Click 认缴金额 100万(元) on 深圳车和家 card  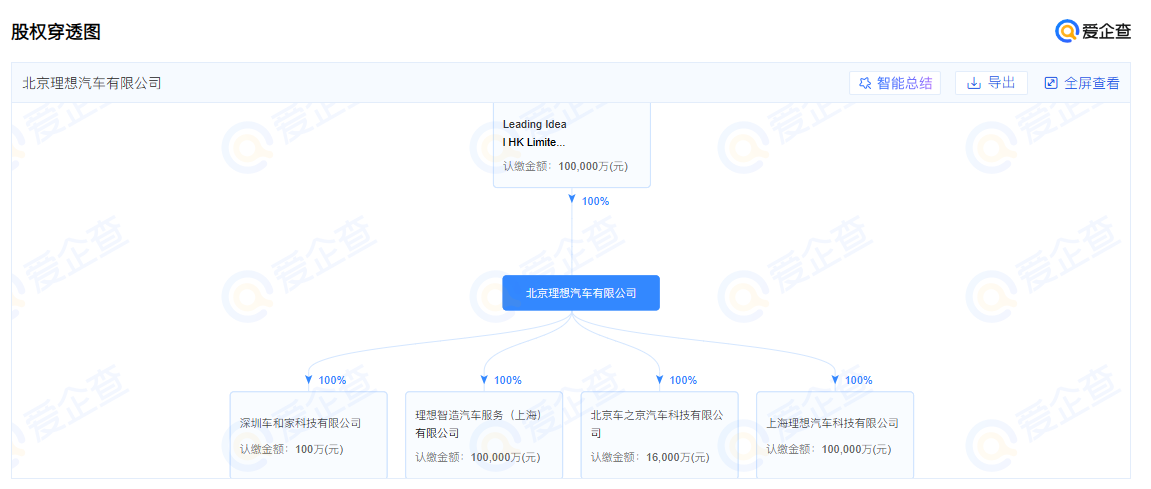click(291, 449)
